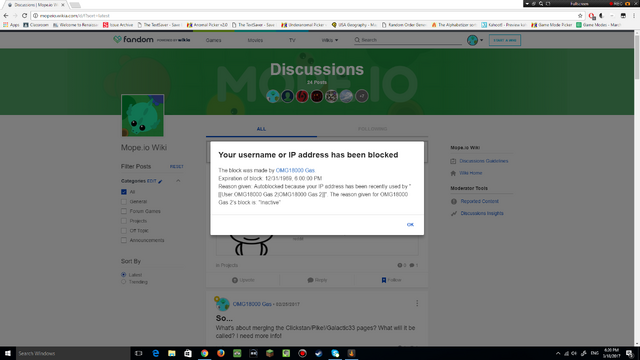Collapse the Categories section chevron
The height and width of the screenshot is (360, 640).
tap(178, 181)
